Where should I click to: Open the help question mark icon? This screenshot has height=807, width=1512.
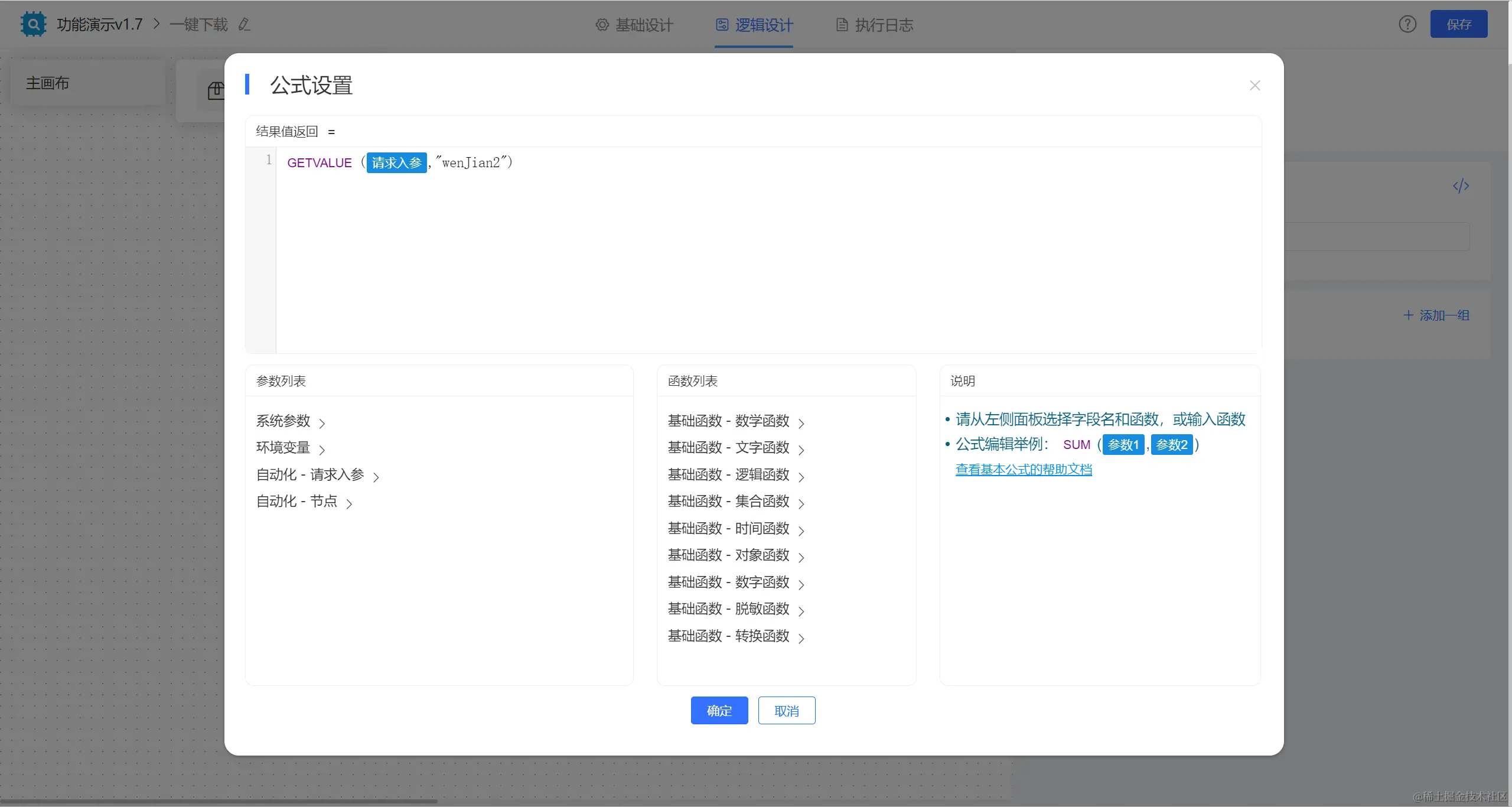tap(1407, 24)
